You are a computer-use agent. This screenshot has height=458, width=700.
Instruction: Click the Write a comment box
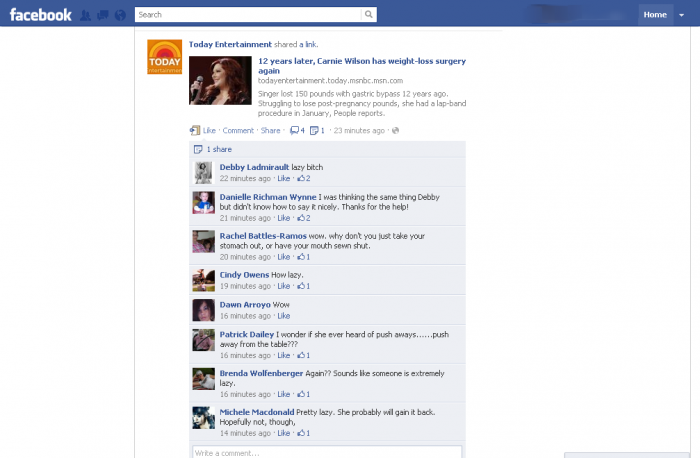[327, 452]
